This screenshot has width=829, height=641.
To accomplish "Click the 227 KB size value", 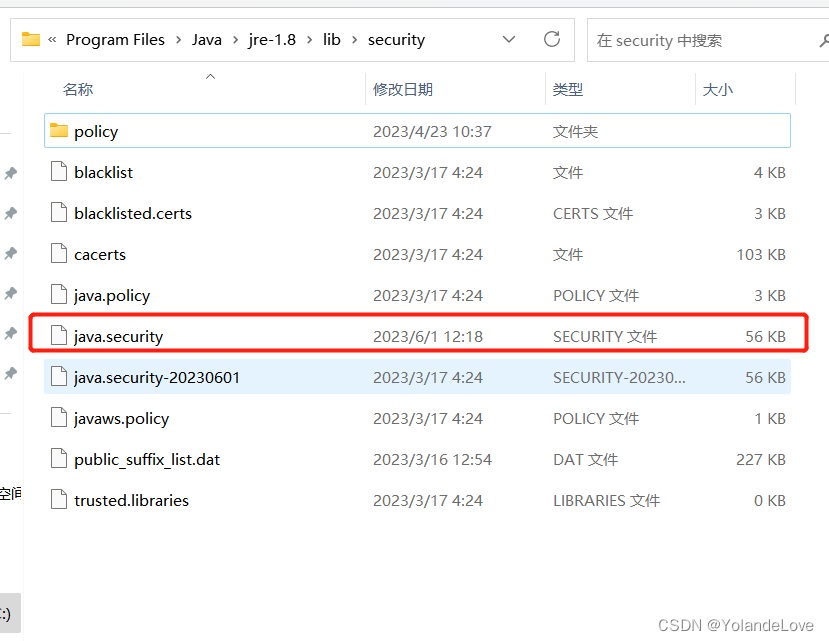I will tap(761, 460).
